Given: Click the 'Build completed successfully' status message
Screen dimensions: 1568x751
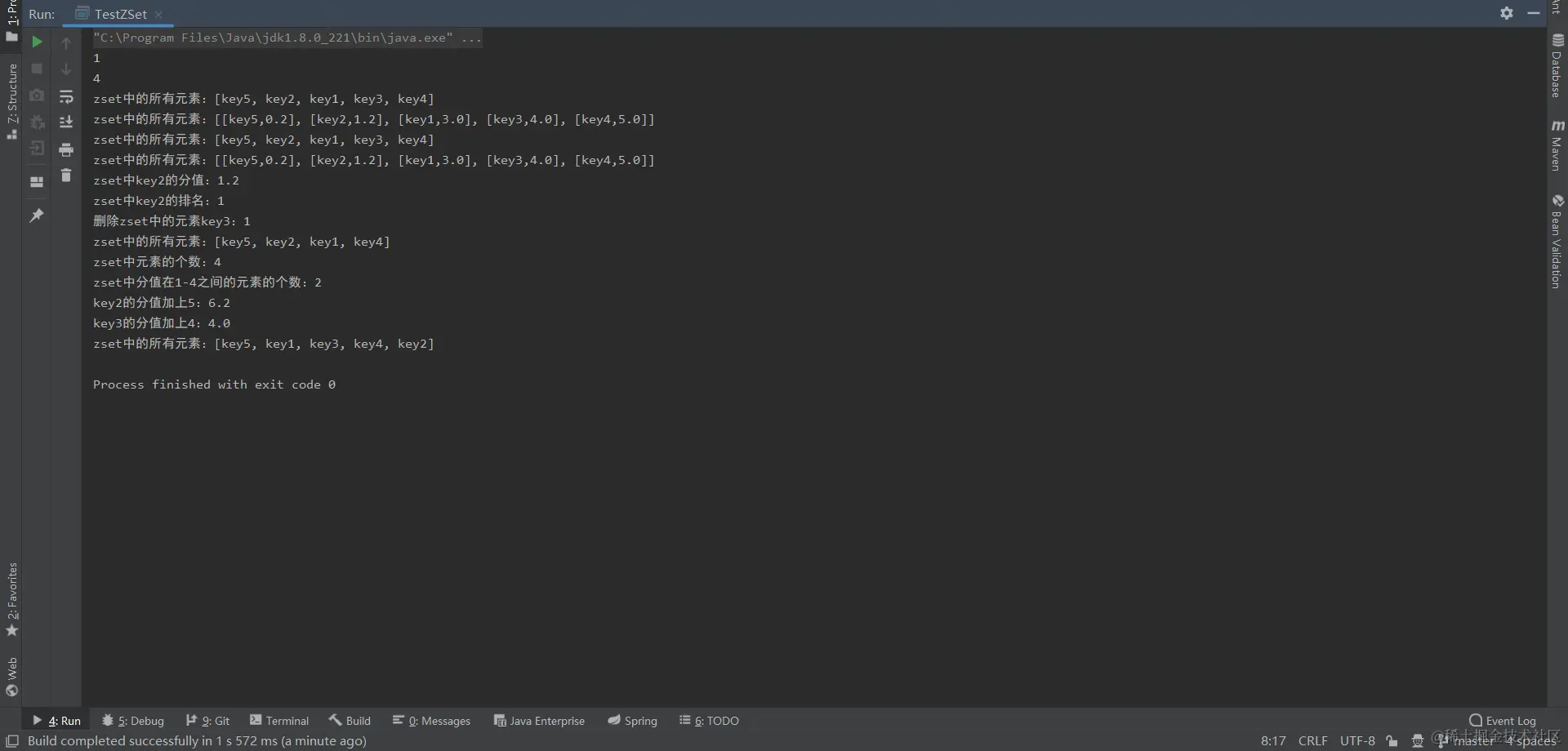Looking at the screenshot, I should [x=197, y=741].
